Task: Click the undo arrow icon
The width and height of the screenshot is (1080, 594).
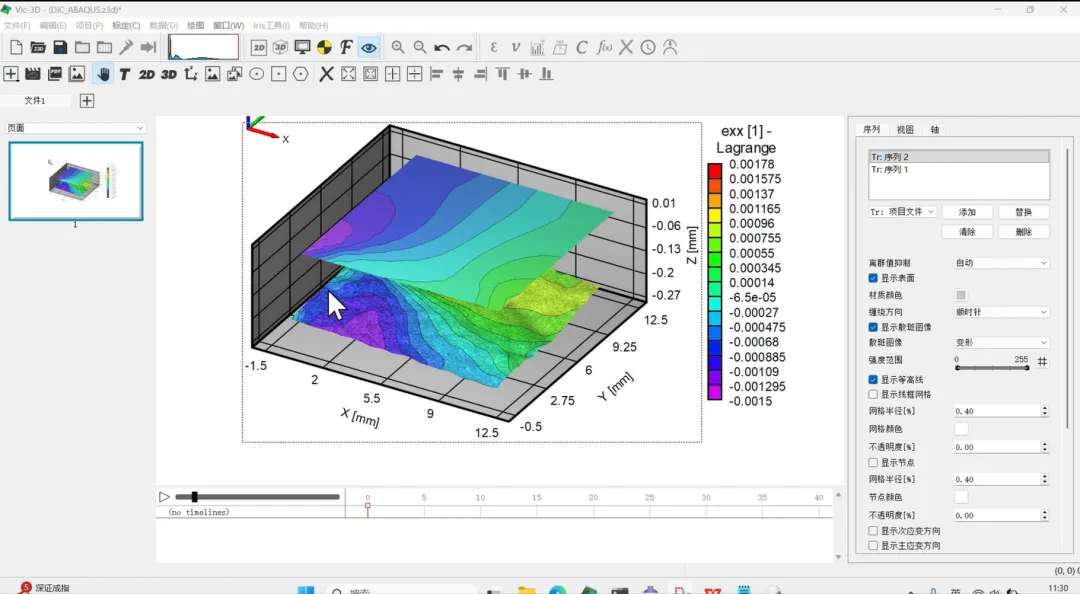Action: [442, 47]
